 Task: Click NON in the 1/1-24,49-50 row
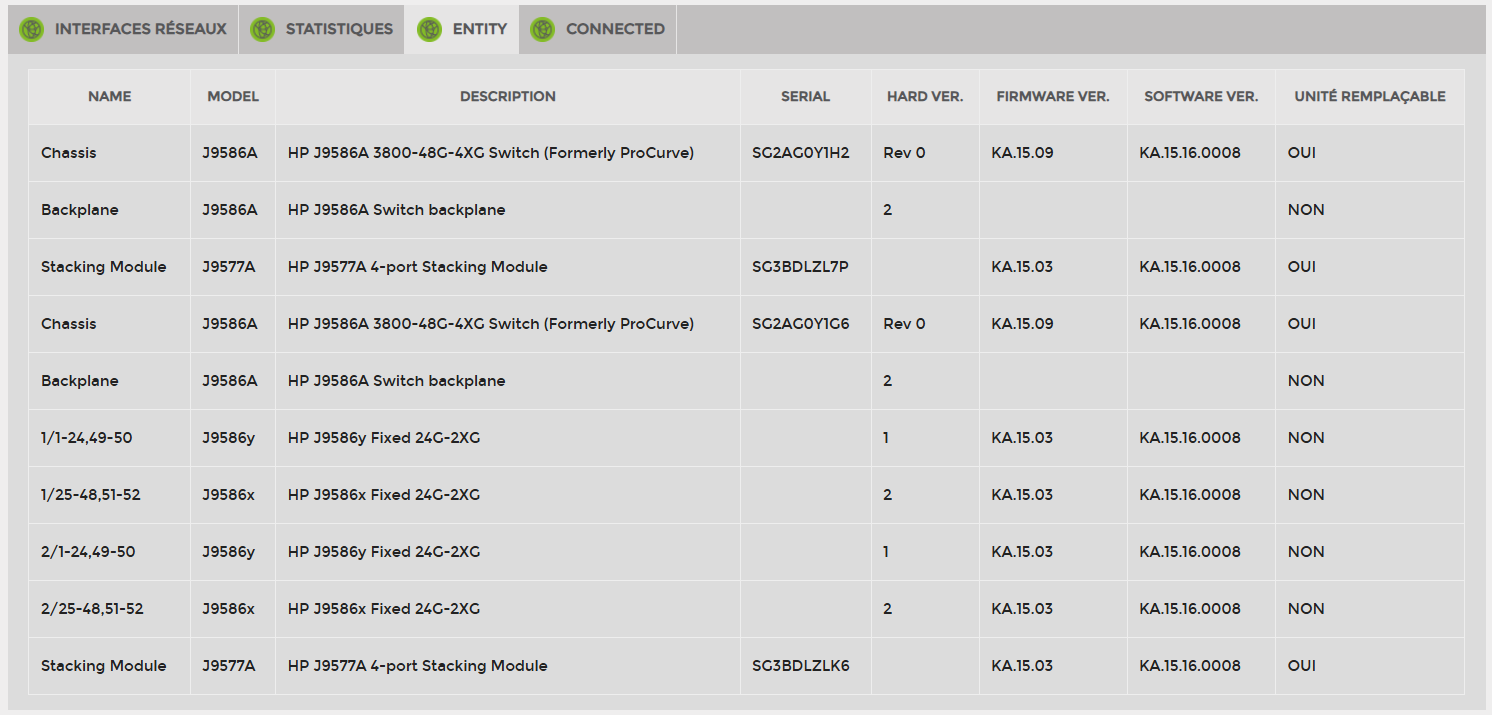[1306, 438]
